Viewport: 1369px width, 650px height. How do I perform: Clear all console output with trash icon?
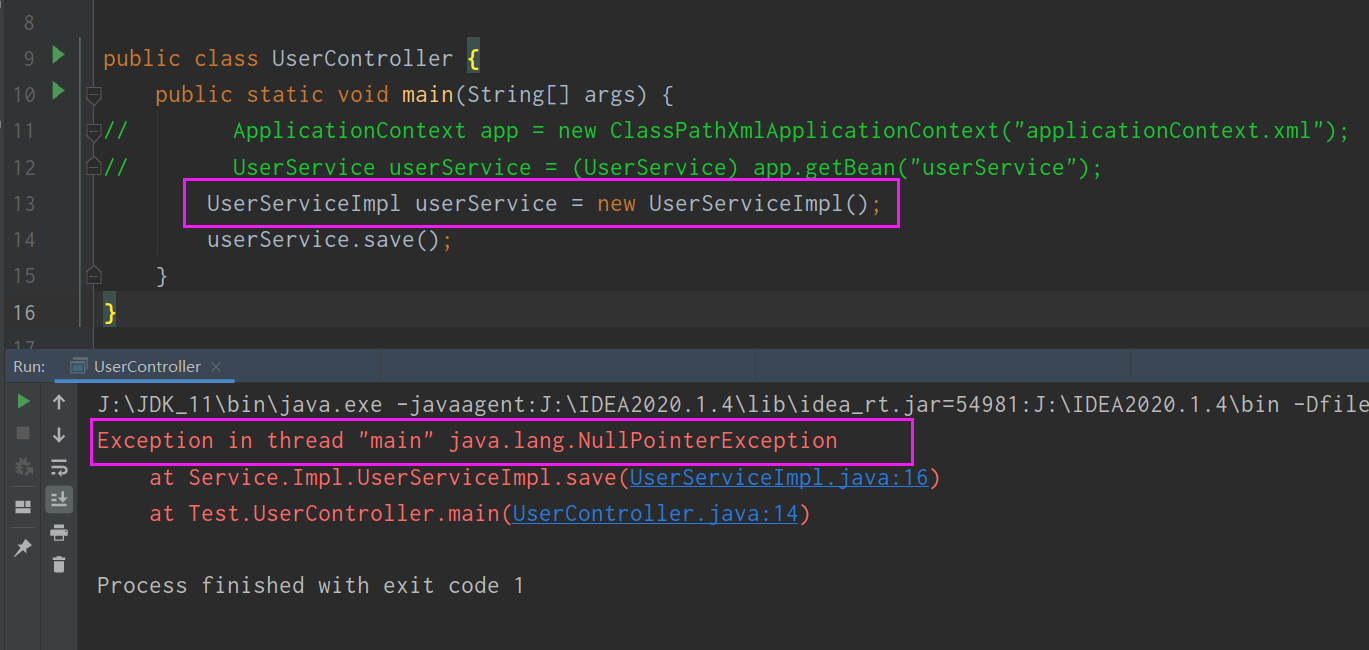[59, 564]
